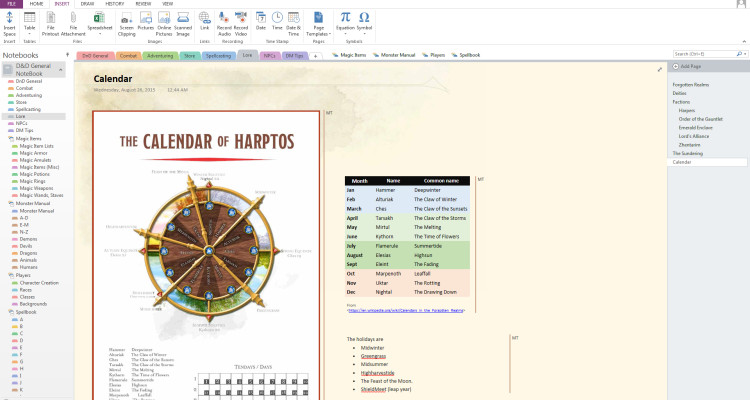
Task: Insert a File Printout
Action: point(50,24)
